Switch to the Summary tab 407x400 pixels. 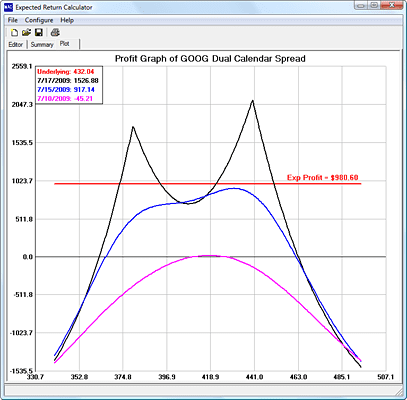coord(42,45)
